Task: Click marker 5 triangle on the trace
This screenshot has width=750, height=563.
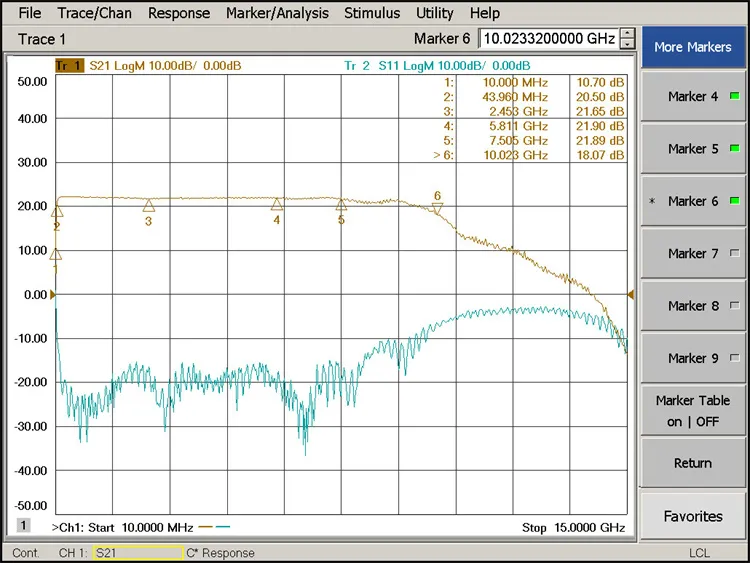Action: point(341,205)
